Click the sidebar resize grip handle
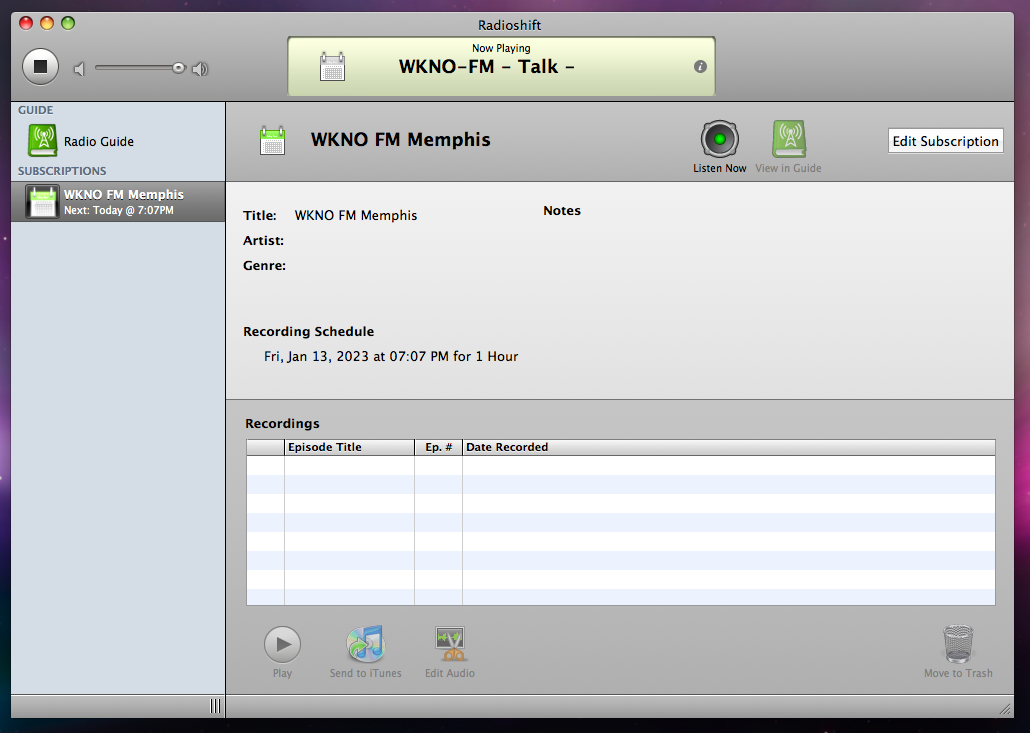1030x733 pixels. click(215, 706)
